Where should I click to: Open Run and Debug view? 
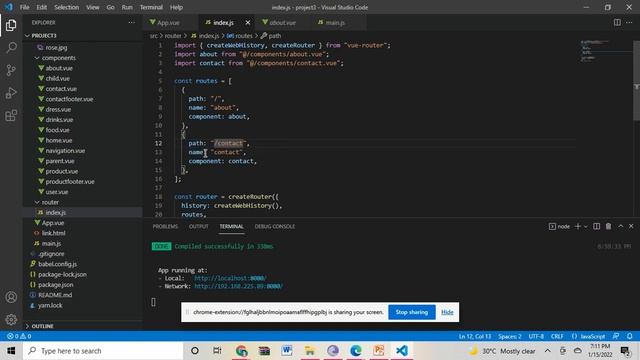click(x=11, y=93)
